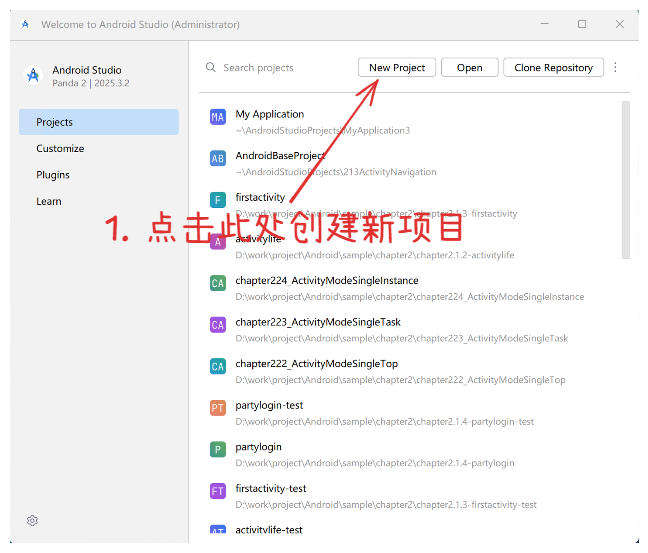Click the Android Studio title bar icon
Viewport: 648px width, 553px height.
click(25, 24)
